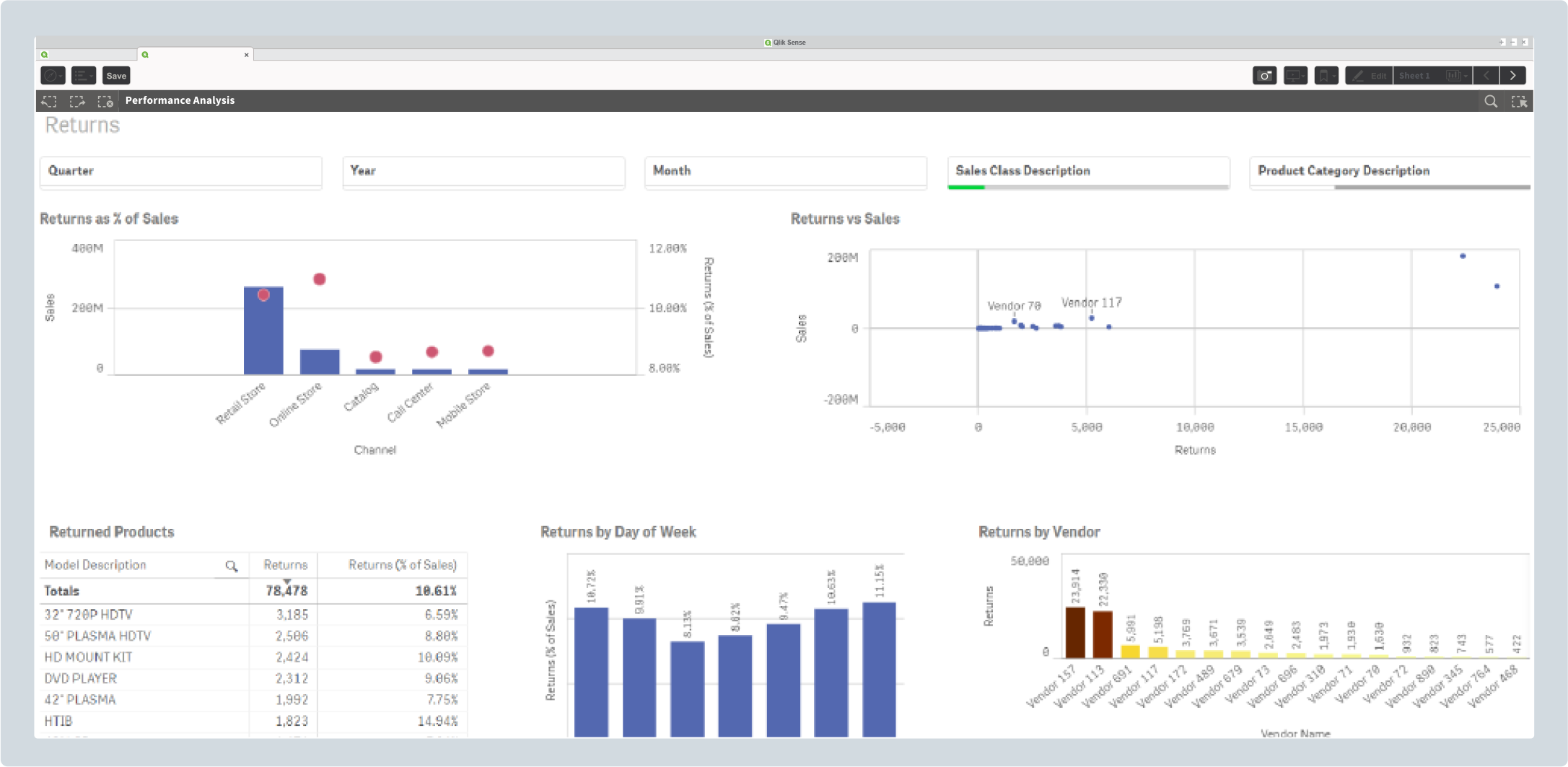Image resolution: width=1568 pixels, height=767 pixels.
Task: Open the Month filter pane
Action: point(786,172)
